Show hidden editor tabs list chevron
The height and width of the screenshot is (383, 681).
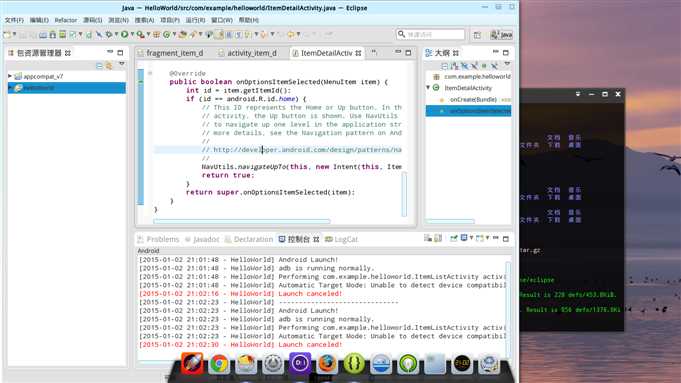(x=374, y=53)
